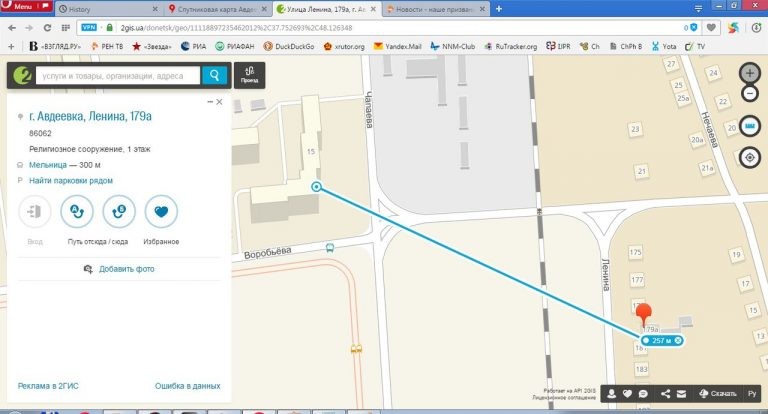Toggle the VPN badge in address bar
This screenshot has width=768, height=414.
click(89, 27)
